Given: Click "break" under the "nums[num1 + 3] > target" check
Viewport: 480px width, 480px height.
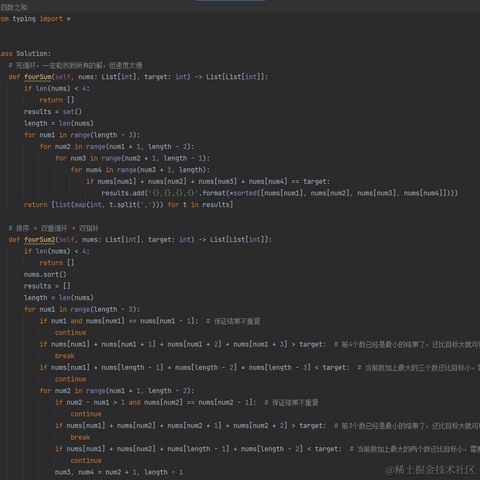Looking at the screenshot, I should coord(65,356).
